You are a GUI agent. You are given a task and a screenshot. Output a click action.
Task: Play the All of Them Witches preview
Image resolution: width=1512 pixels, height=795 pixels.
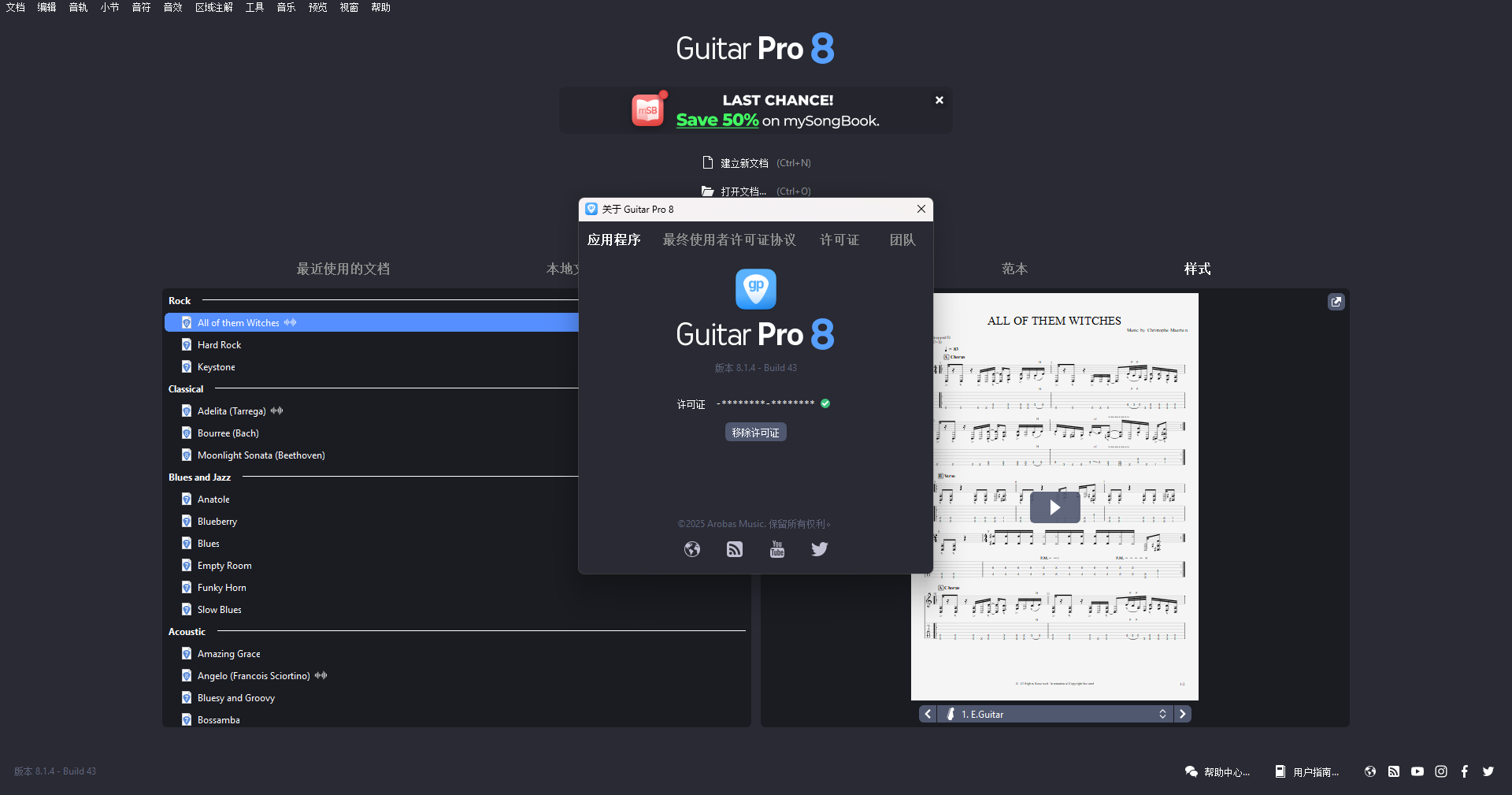point(1054,507)
